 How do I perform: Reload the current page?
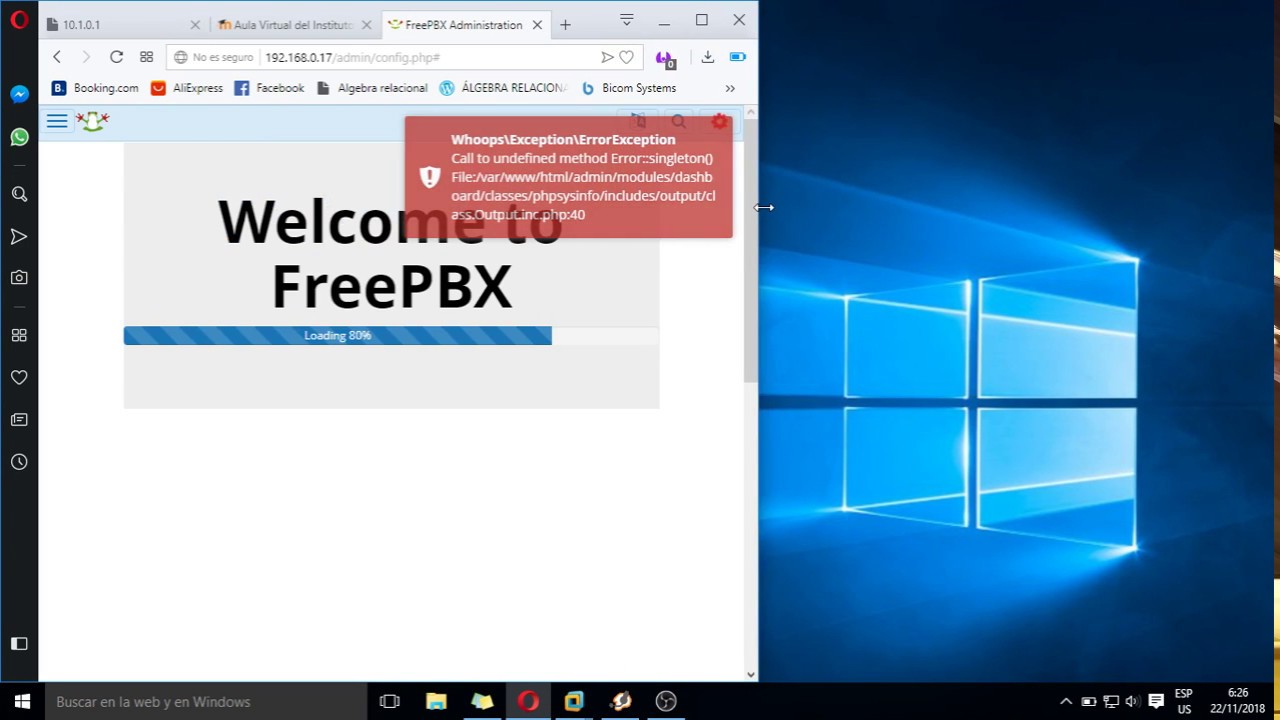click(116, 57)
